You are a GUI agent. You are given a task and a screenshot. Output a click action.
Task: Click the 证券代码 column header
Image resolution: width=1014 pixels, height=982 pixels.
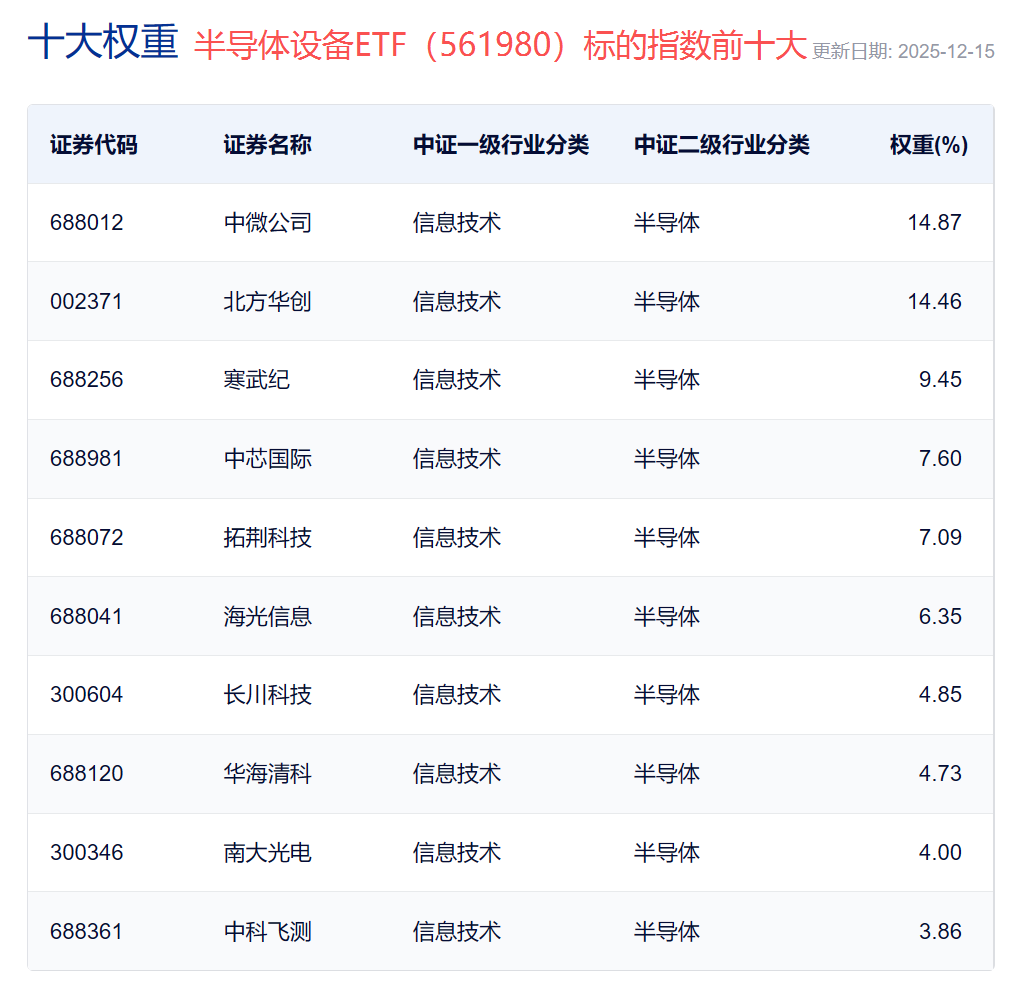[94, 145]
